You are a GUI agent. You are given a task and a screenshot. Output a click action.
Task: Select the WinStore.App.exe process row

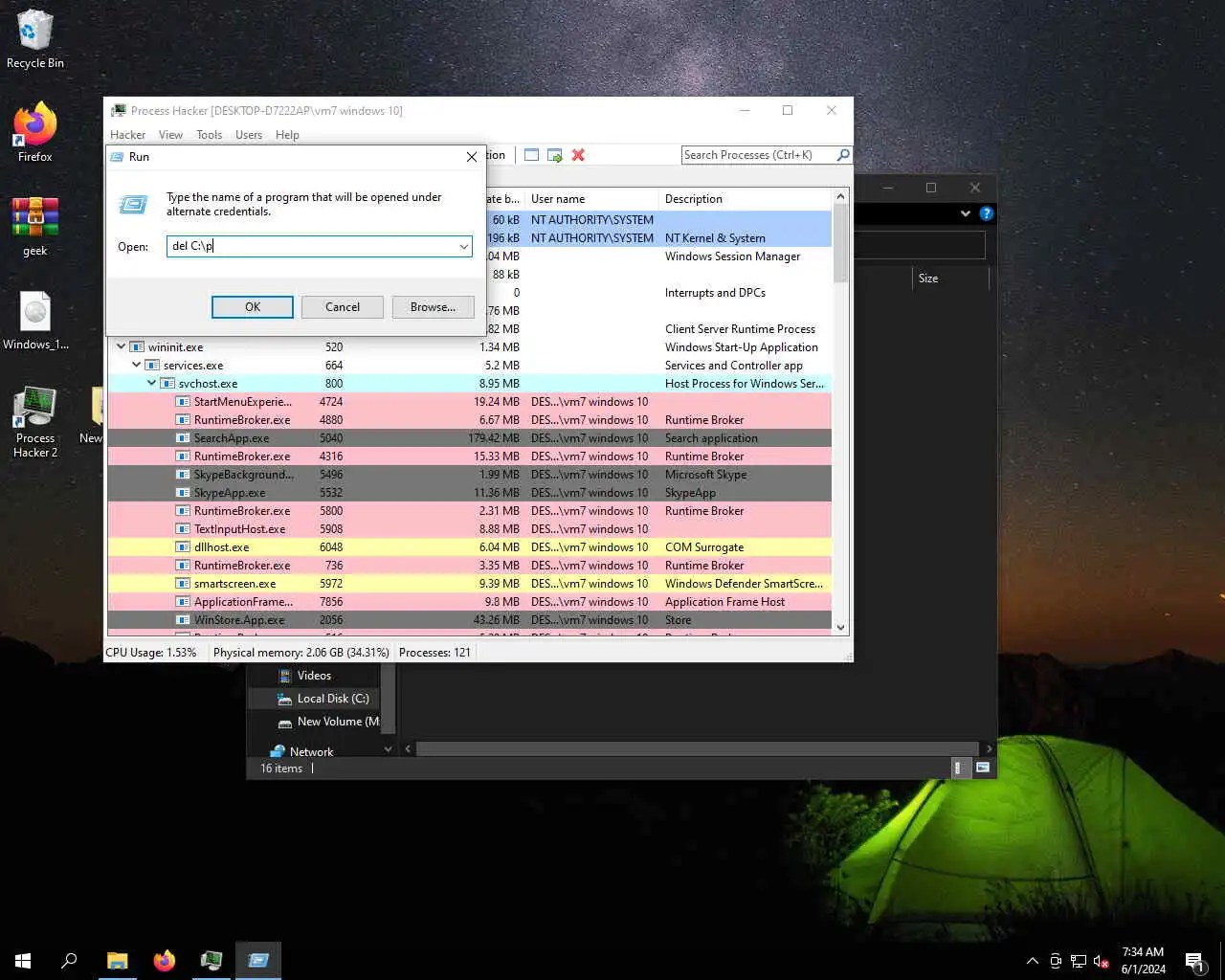469,620
